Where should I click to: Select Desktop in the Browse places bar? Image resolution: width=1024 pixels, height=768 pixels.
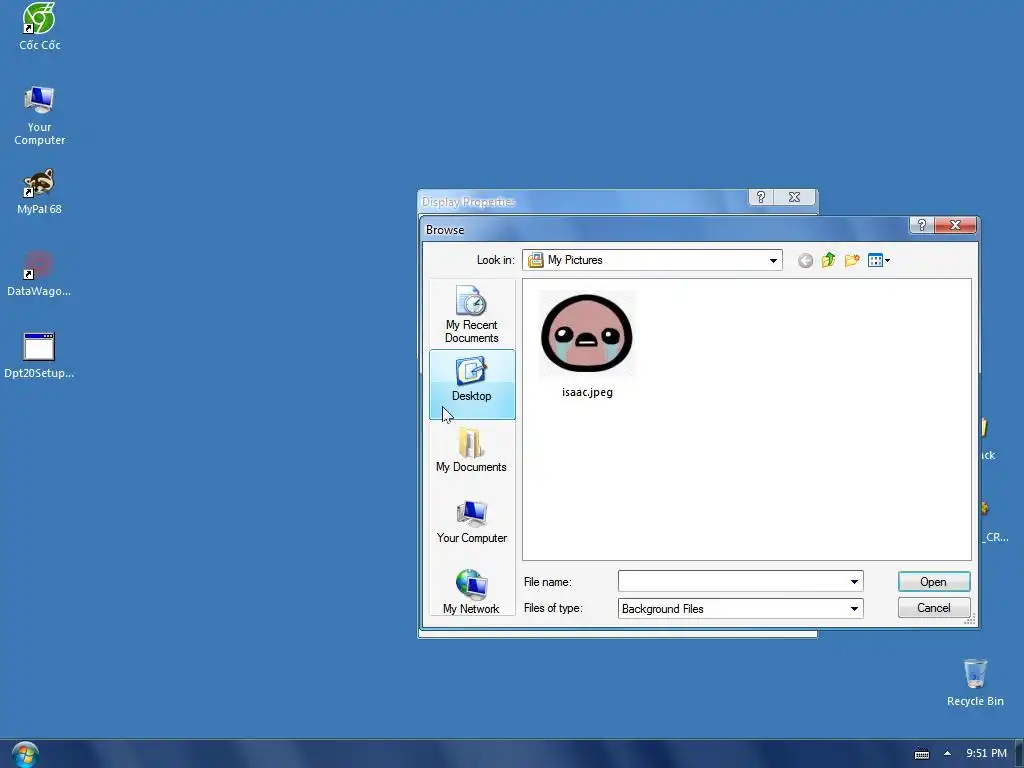click(x=472, y=384)
